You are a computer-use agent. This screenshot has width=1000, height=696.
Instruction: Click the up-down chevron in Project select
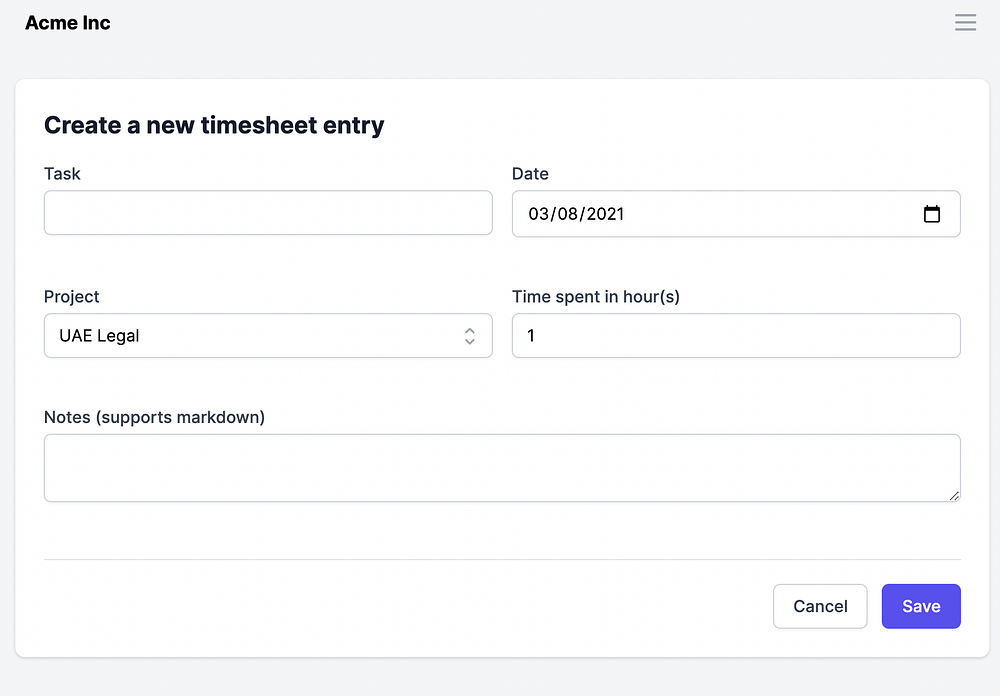[469, 336]
